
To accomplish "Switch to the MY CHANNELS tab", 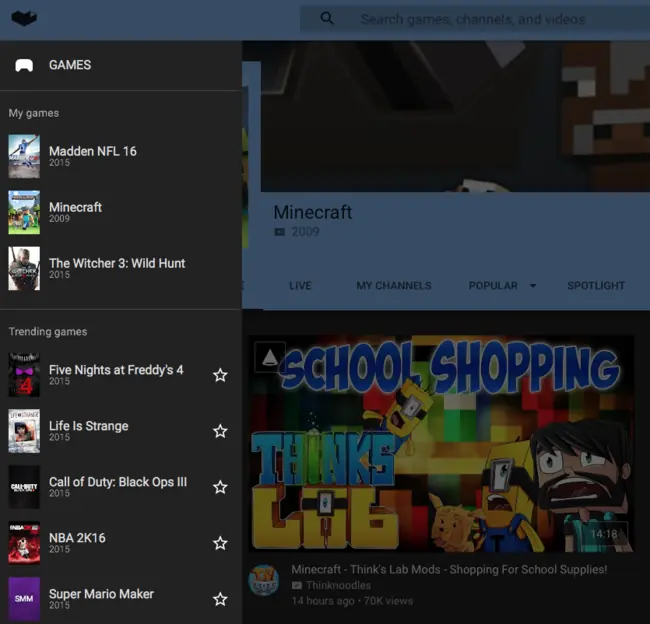I will [394, 286].
